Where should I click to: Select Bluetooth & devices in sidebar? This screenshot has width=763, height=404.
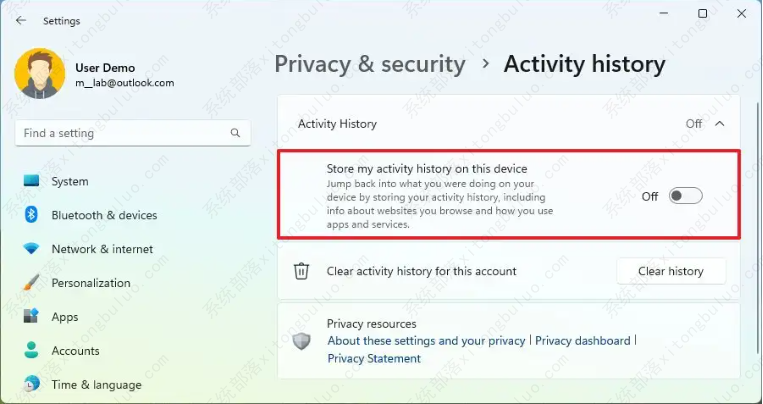click(104, 215)
